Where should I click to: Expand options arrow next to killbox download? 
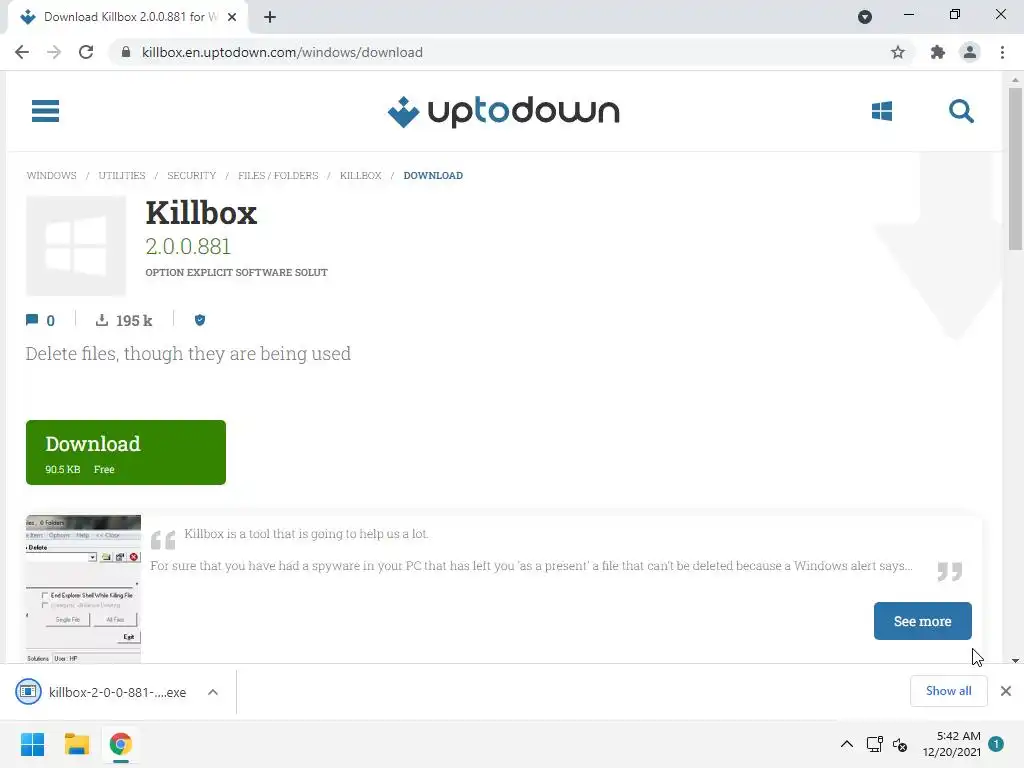(213, 692)
